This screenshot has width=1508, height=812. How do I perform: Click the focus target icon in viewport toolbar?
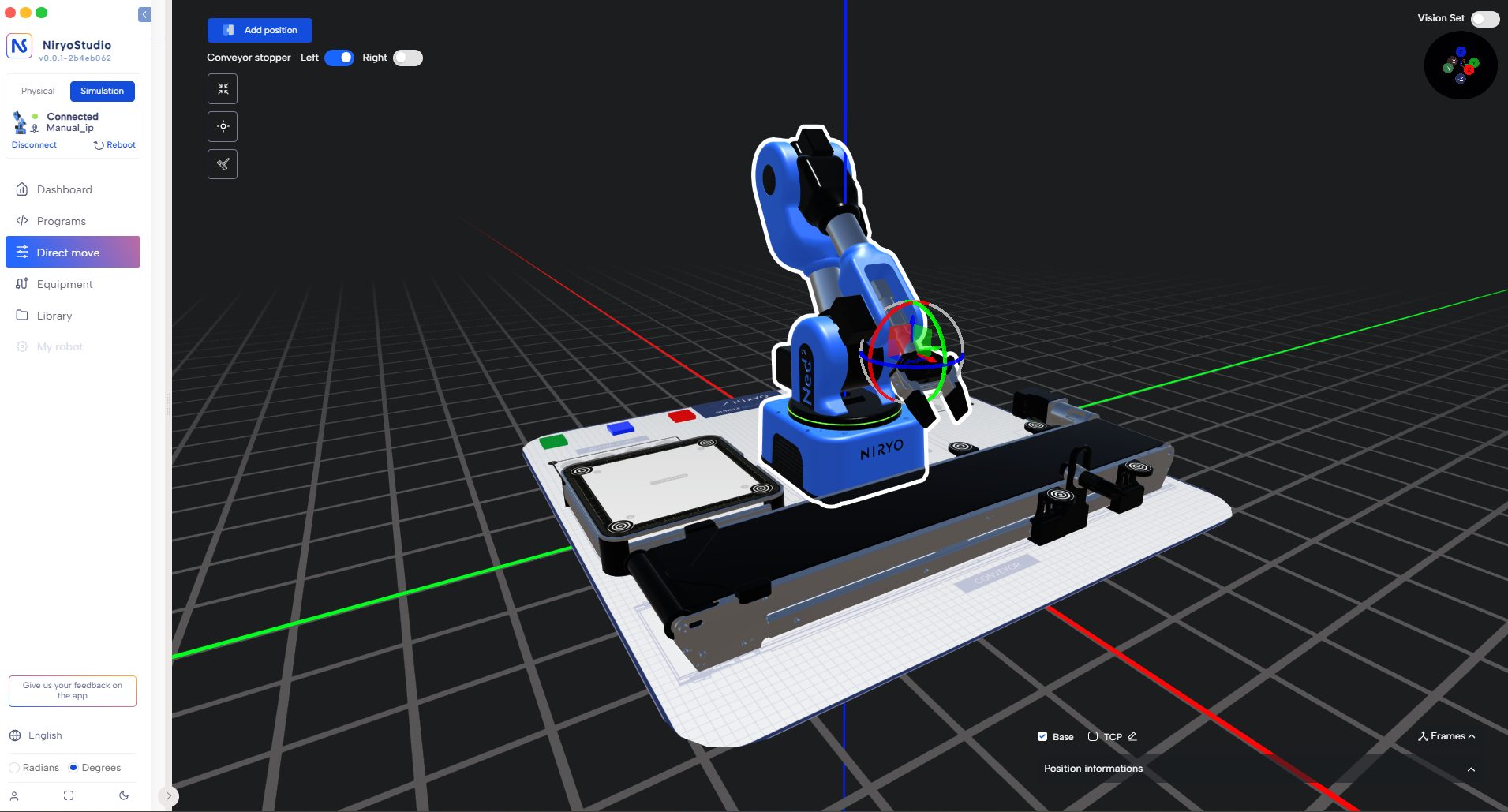(223, 126)
